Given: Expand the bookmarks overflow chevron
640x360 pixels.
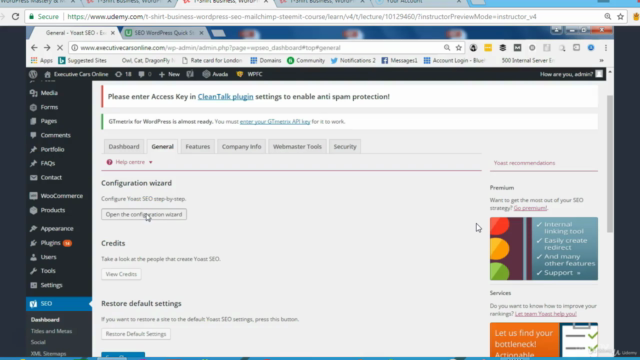Looking at the screenshot, I should (x=601, y=60).
